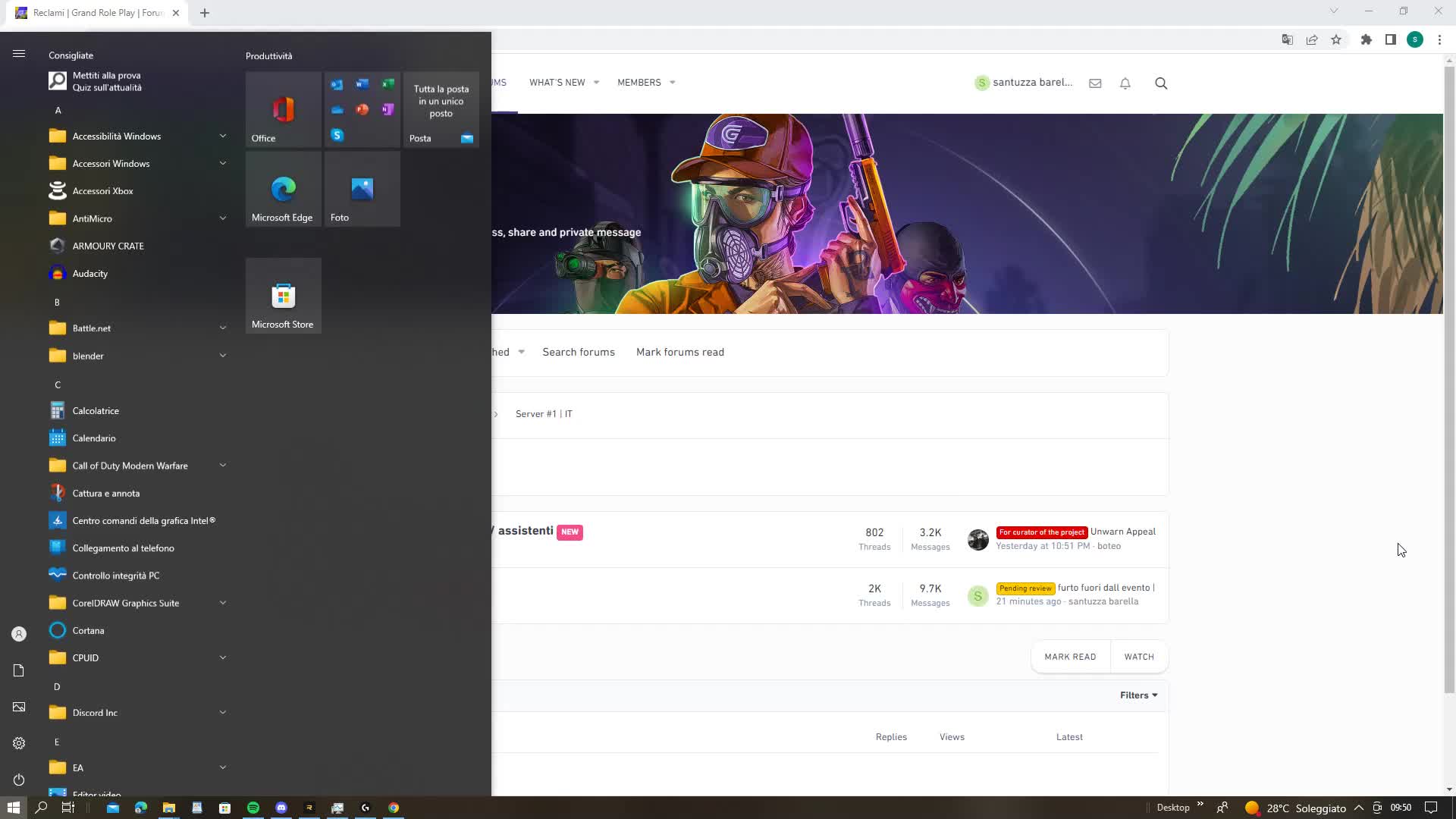Open the WHAT'S NEW menu

557,83
